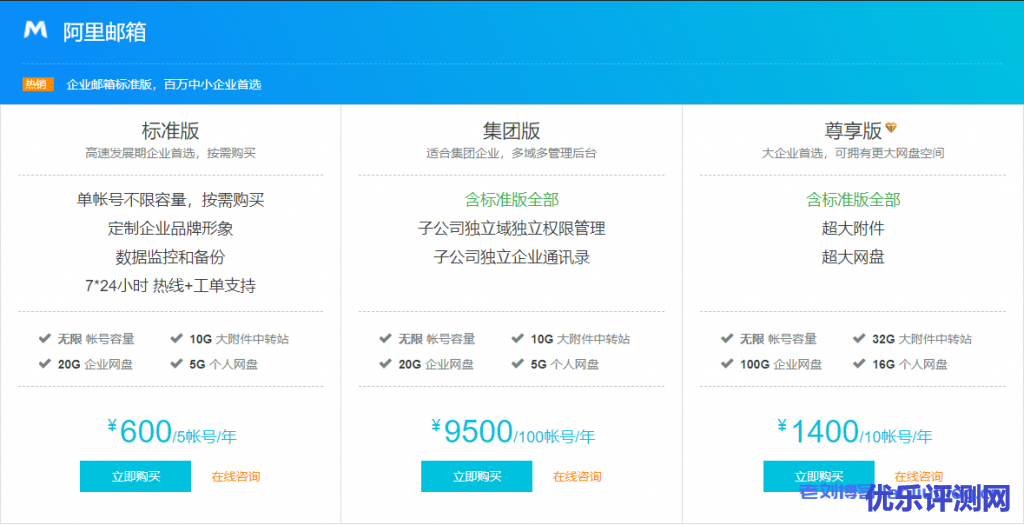This screenshot has width=1024, height=525.
Task: Click the Ali Mail M logo icon
Action: click(x=36, y=30)
